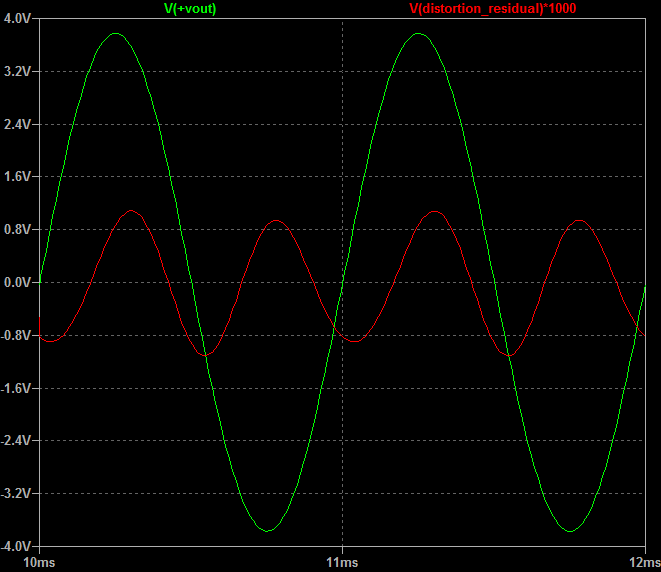Select the red V(distortion_residual)*1000 trace label
Viewport: 661px width, 572px height.
coord(492,8)
